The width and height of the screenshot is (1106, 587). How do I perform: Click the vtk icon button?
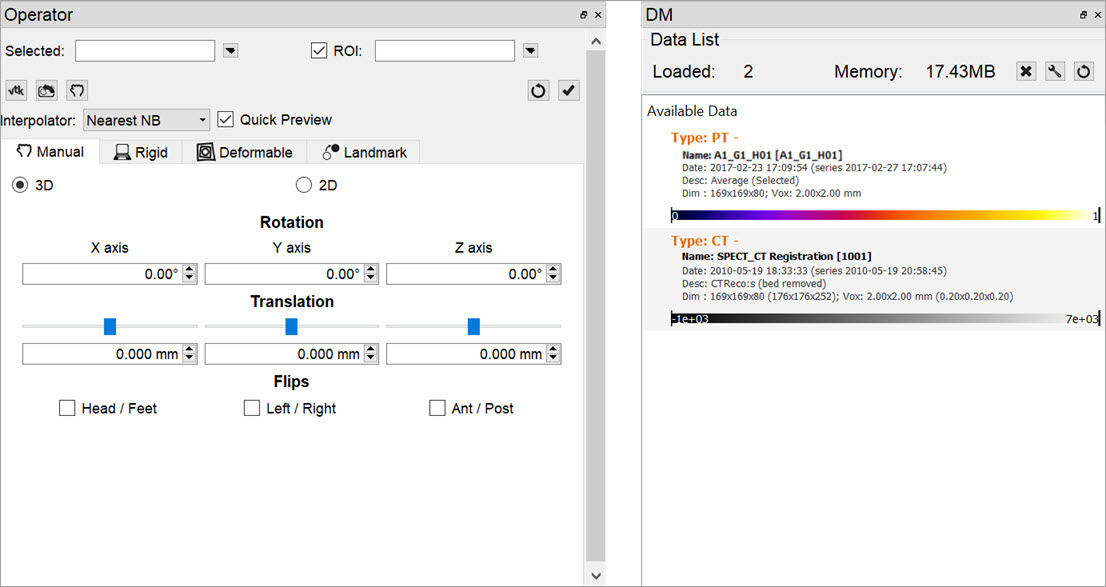point(16,90)
